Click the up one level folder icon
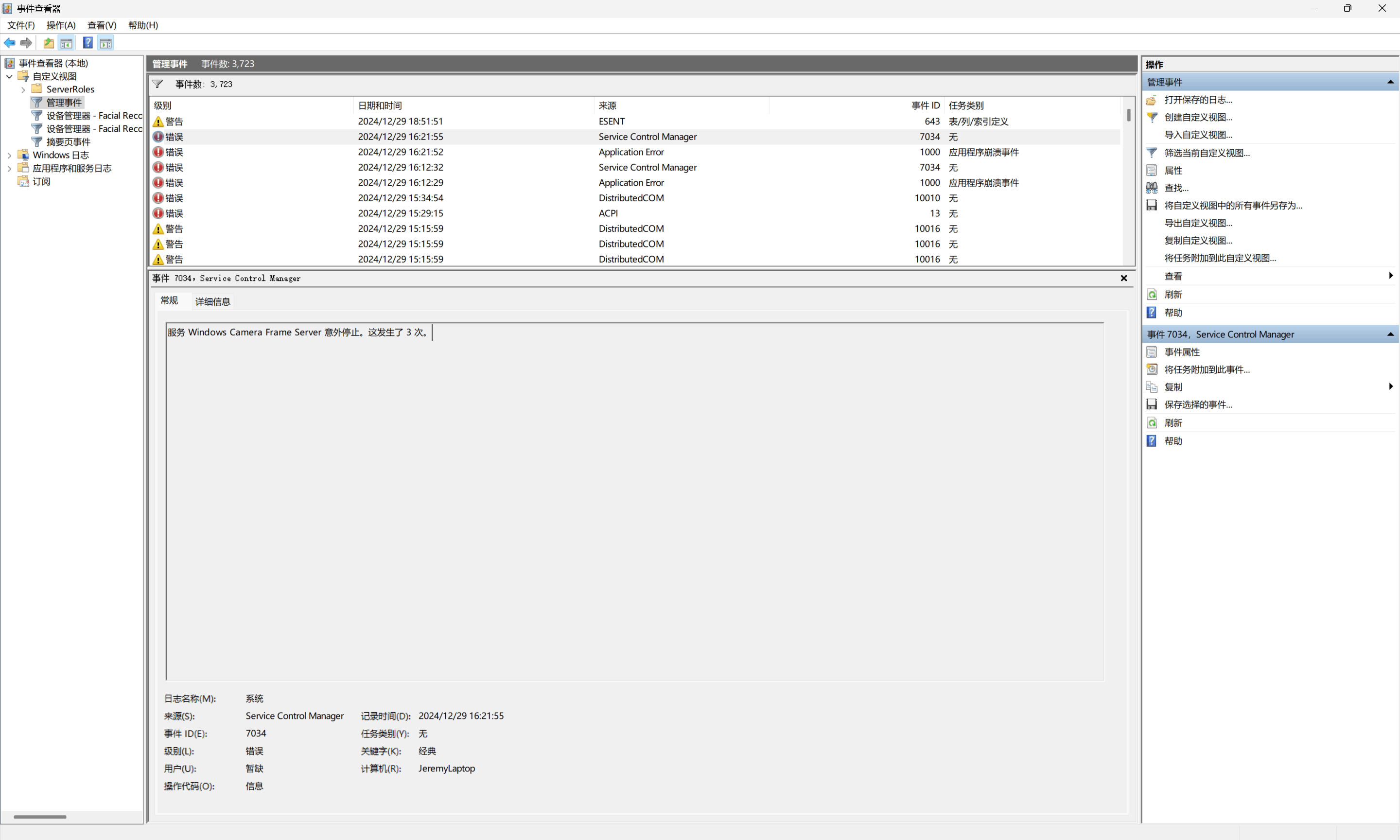Viewport: 1400px width, 840px height. (49, 43)
